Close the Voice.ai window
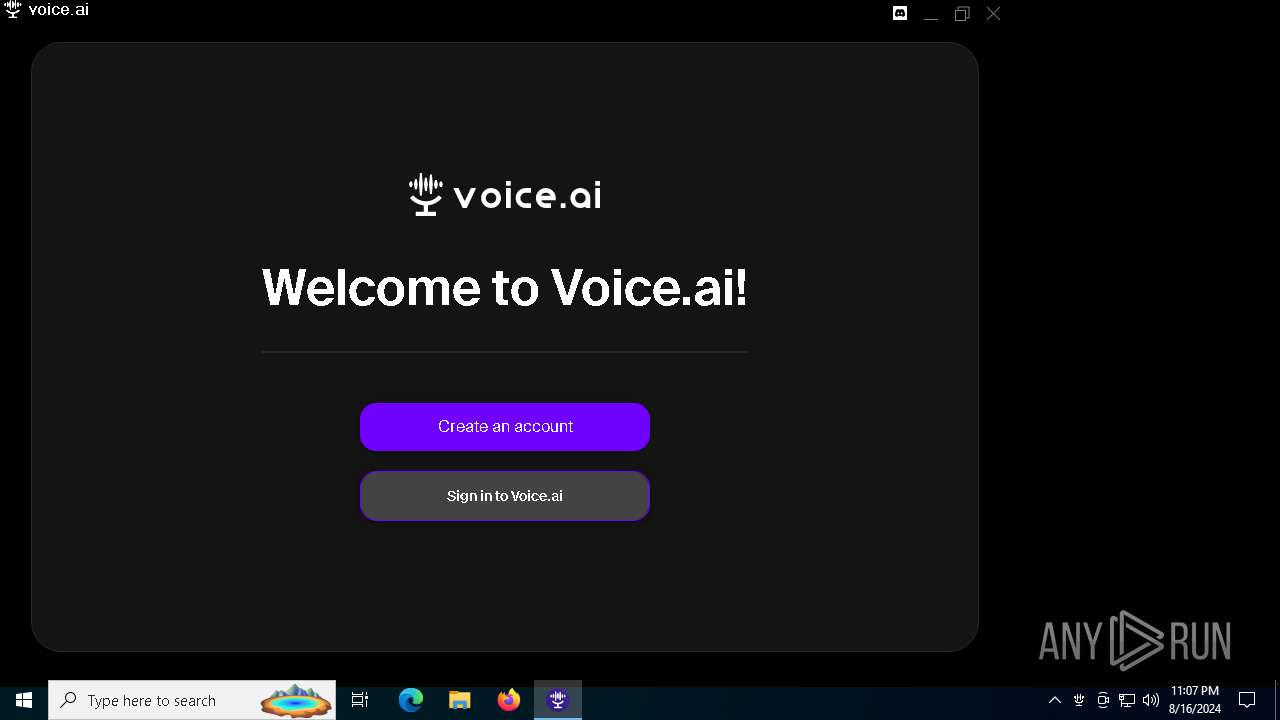Viewport: 1280px width, 720px height. (x=993, y=14)
